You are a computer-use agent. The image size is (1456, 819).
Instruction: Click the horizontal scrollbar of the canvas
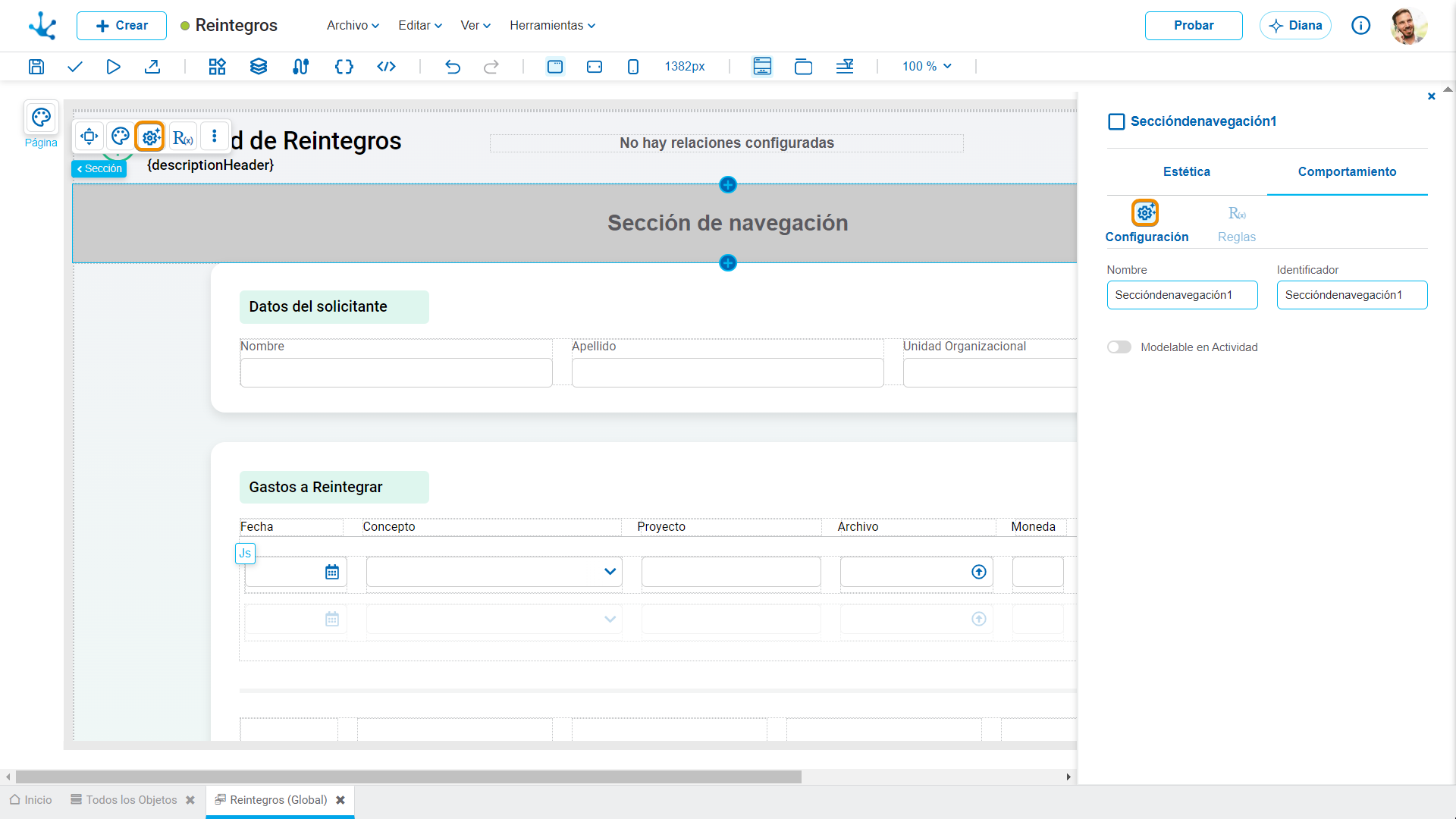coord(409,777)
